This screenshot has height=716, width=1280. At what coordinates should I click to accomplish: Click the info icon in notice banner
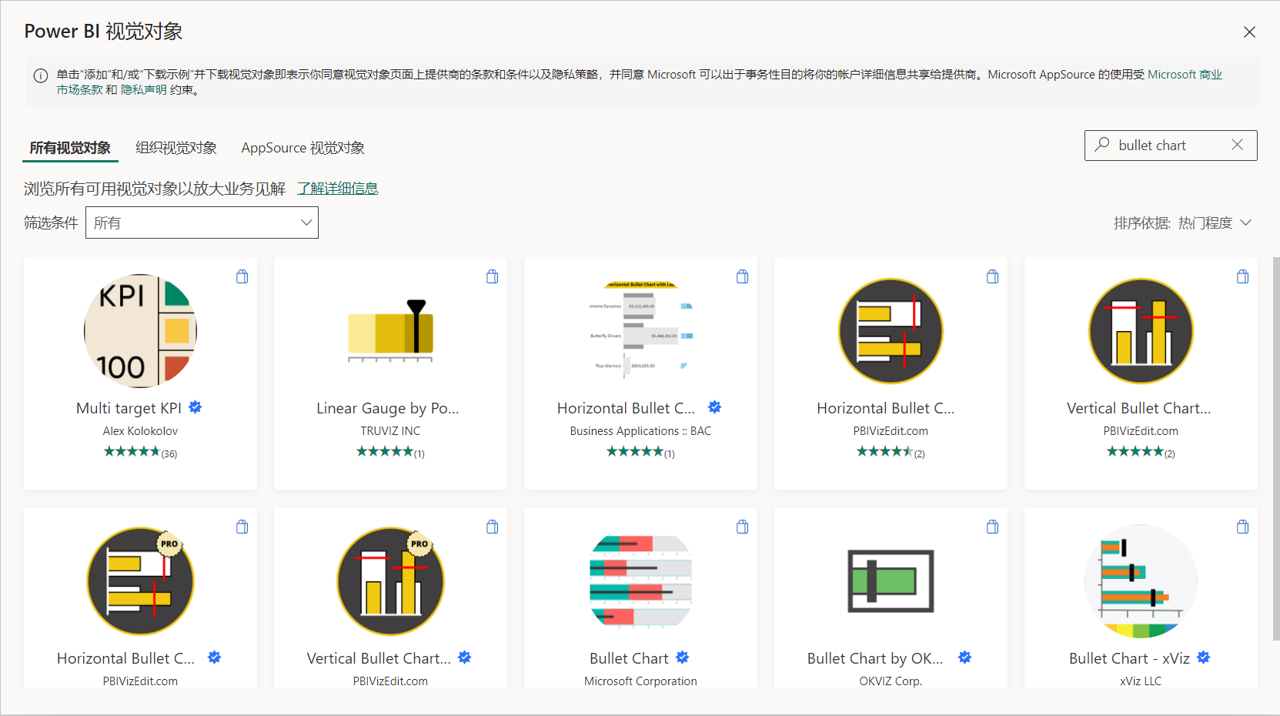[41, 76]
